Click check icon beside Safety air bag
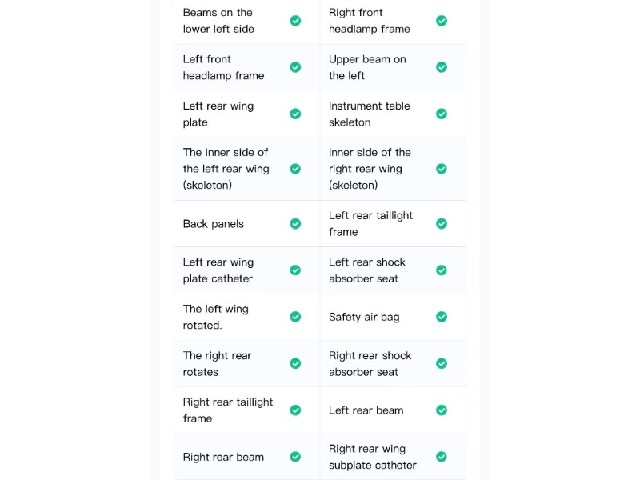 441,317
